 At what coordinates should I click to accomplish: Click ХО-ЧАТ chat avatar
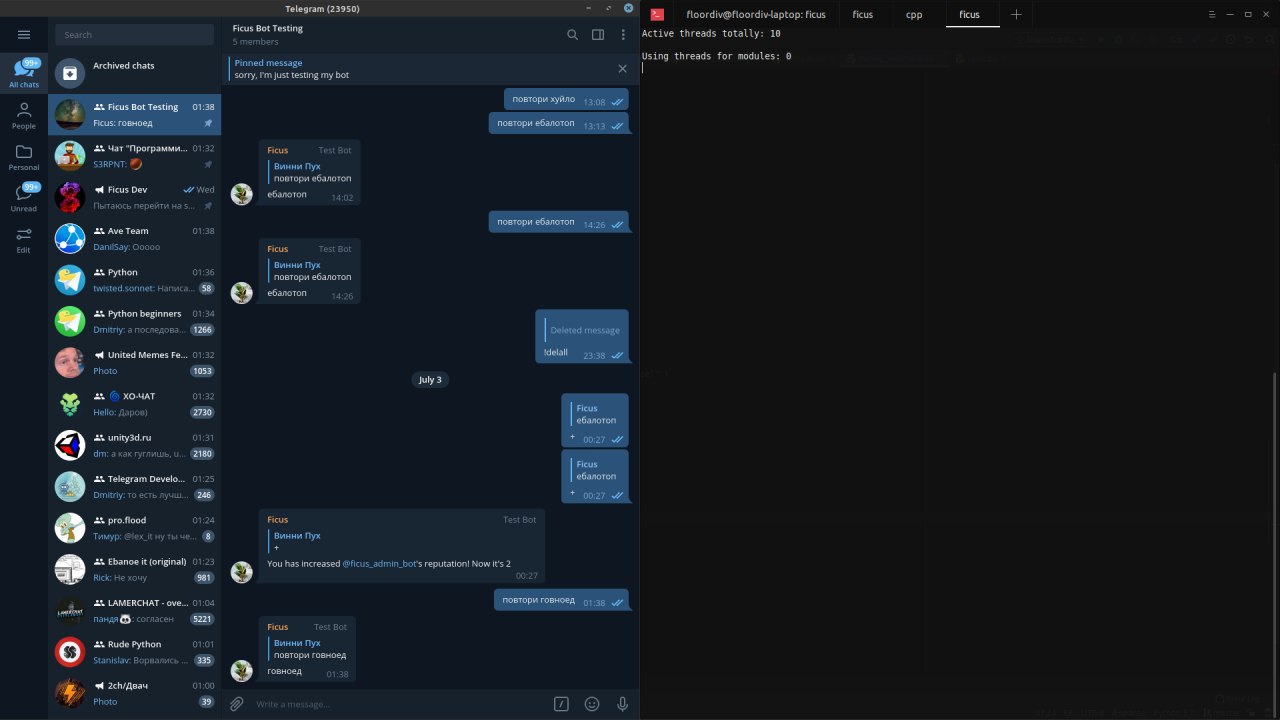coord(70,404)
